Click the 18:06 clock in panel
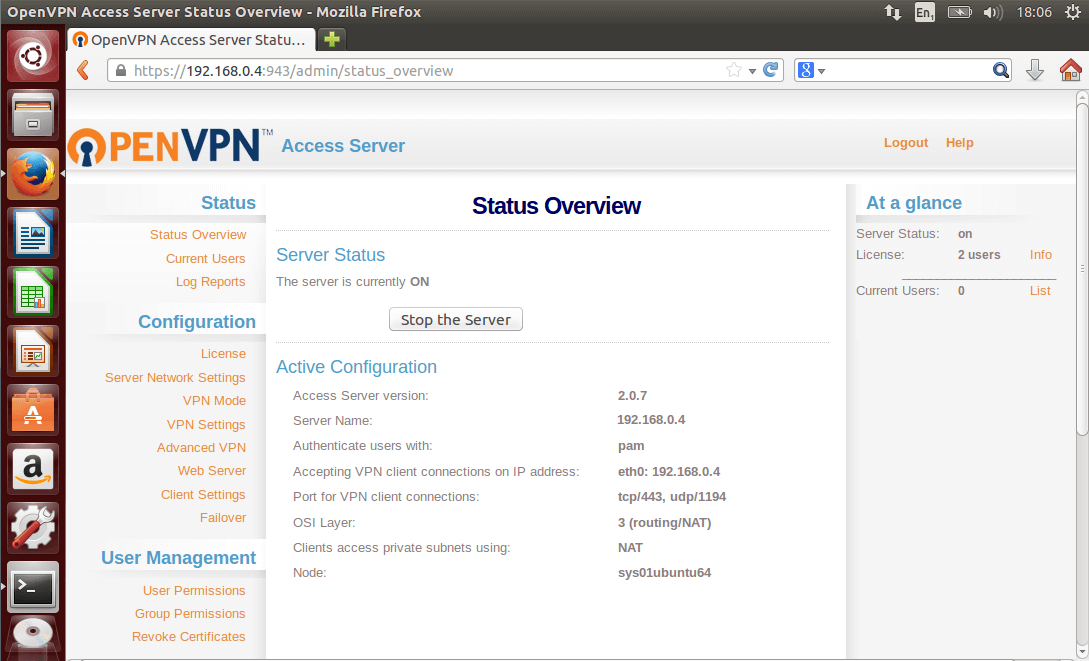 pyautogui.click(x=1034, y=12)
